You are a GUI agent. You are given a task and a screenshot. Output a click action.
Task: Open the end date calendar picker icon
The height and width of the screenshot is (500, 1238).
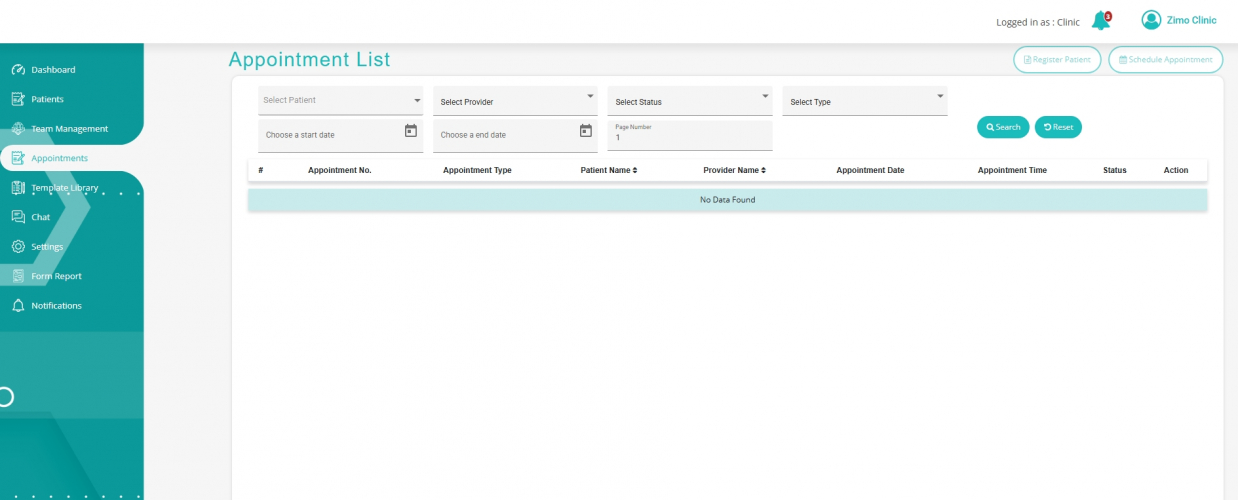[586, 131]
